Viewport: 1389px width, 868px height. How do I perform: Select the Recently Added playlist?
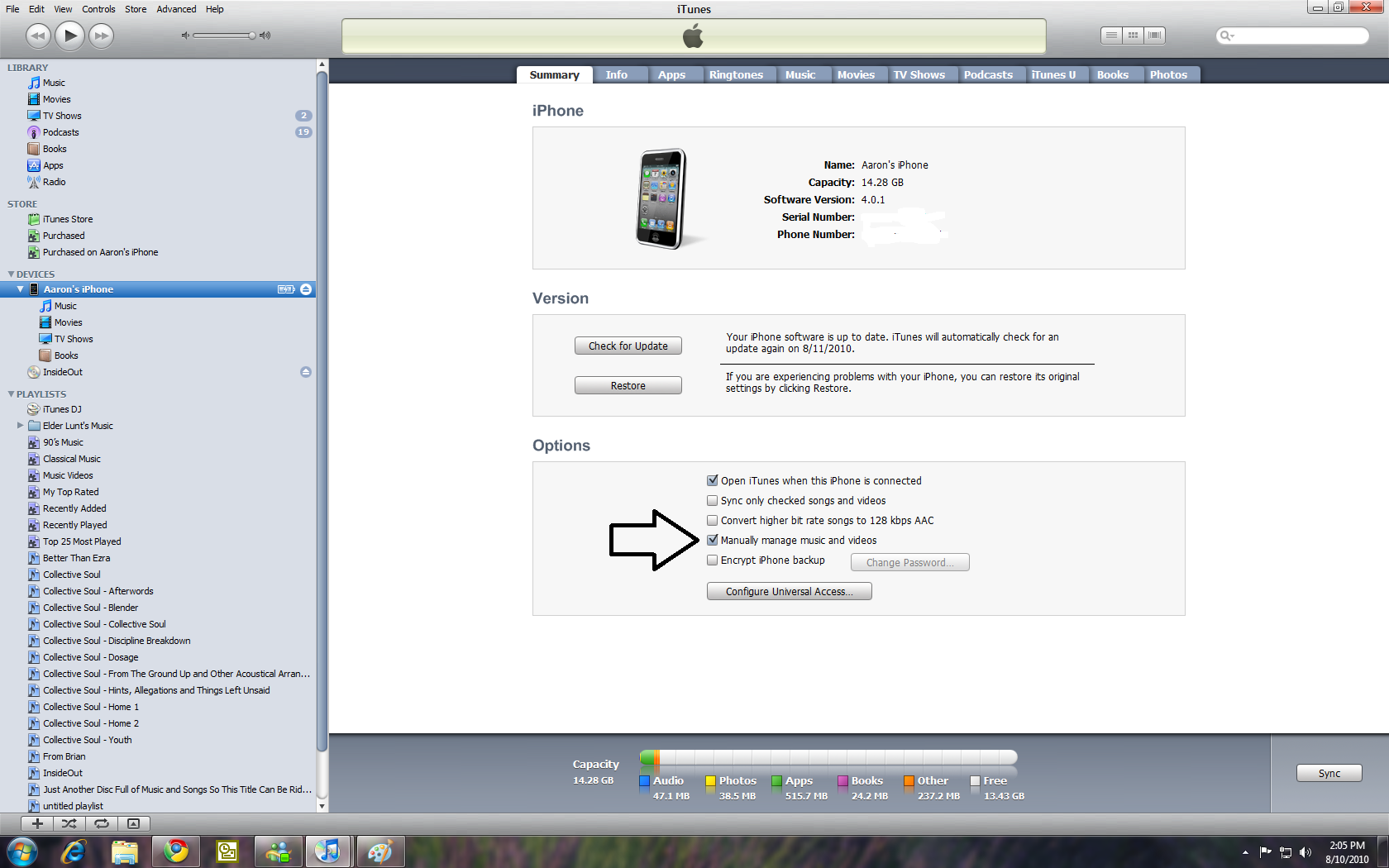tap(74, 508)
